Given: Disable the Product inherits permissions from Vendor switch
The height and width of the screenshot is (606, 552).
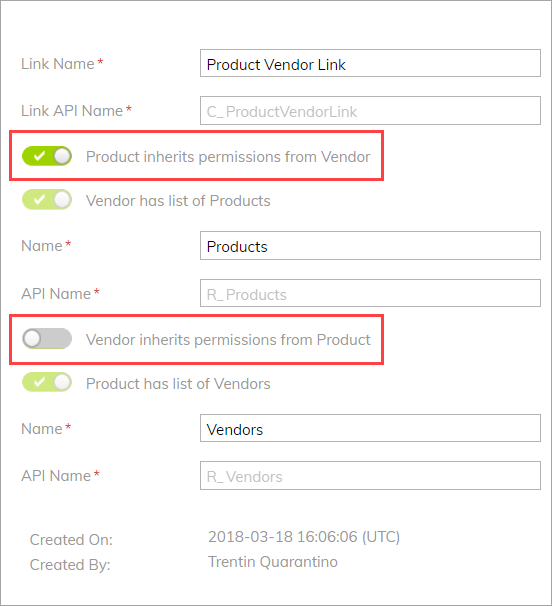Looking at the screenshot, I should pos(47,156).
